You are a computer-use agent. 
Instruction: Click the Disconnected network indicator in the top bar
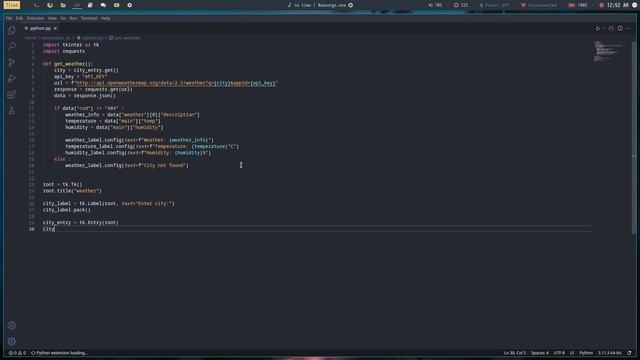[x=538, y=5]
